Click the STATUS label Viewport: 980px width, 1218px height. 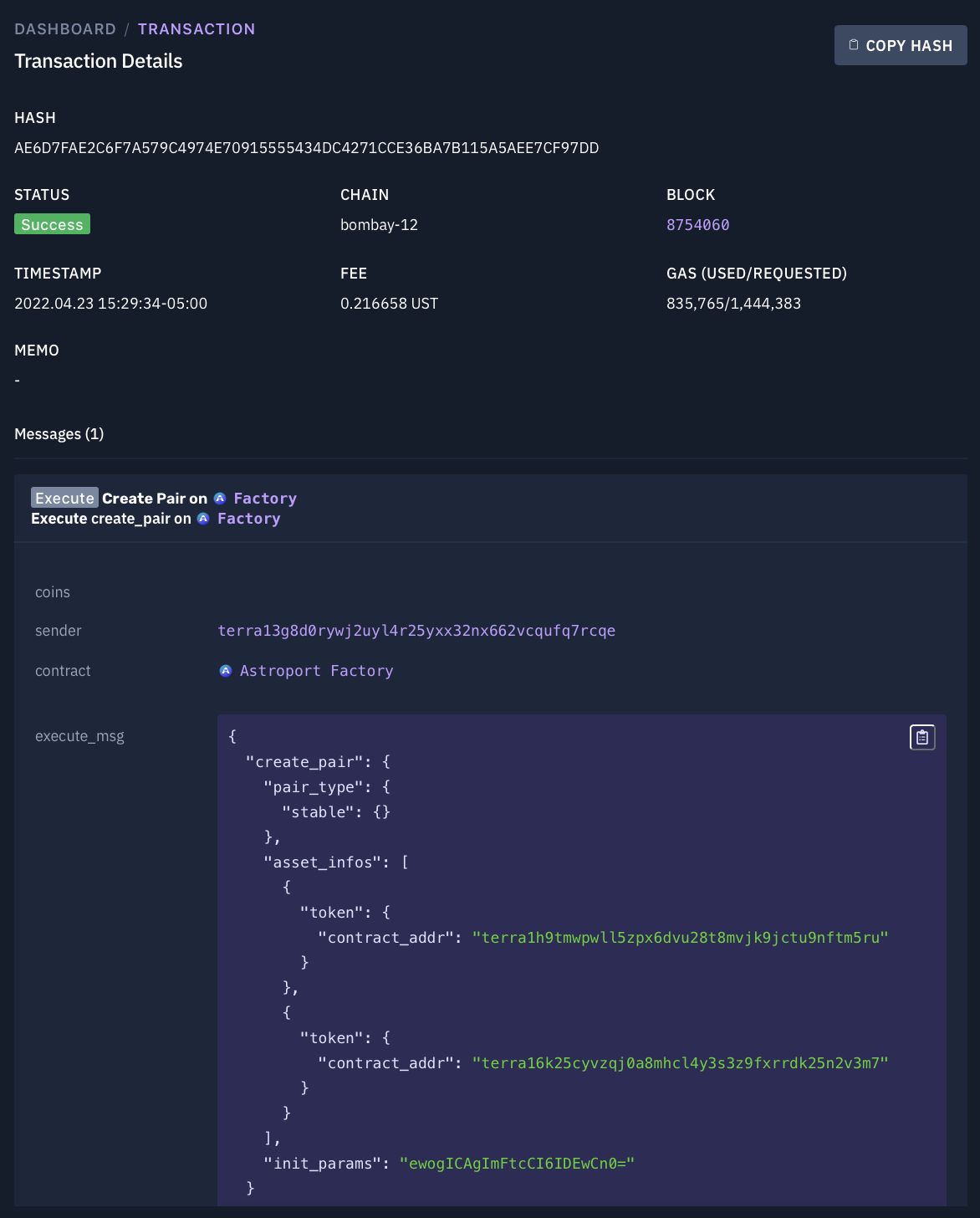(42, 195)
